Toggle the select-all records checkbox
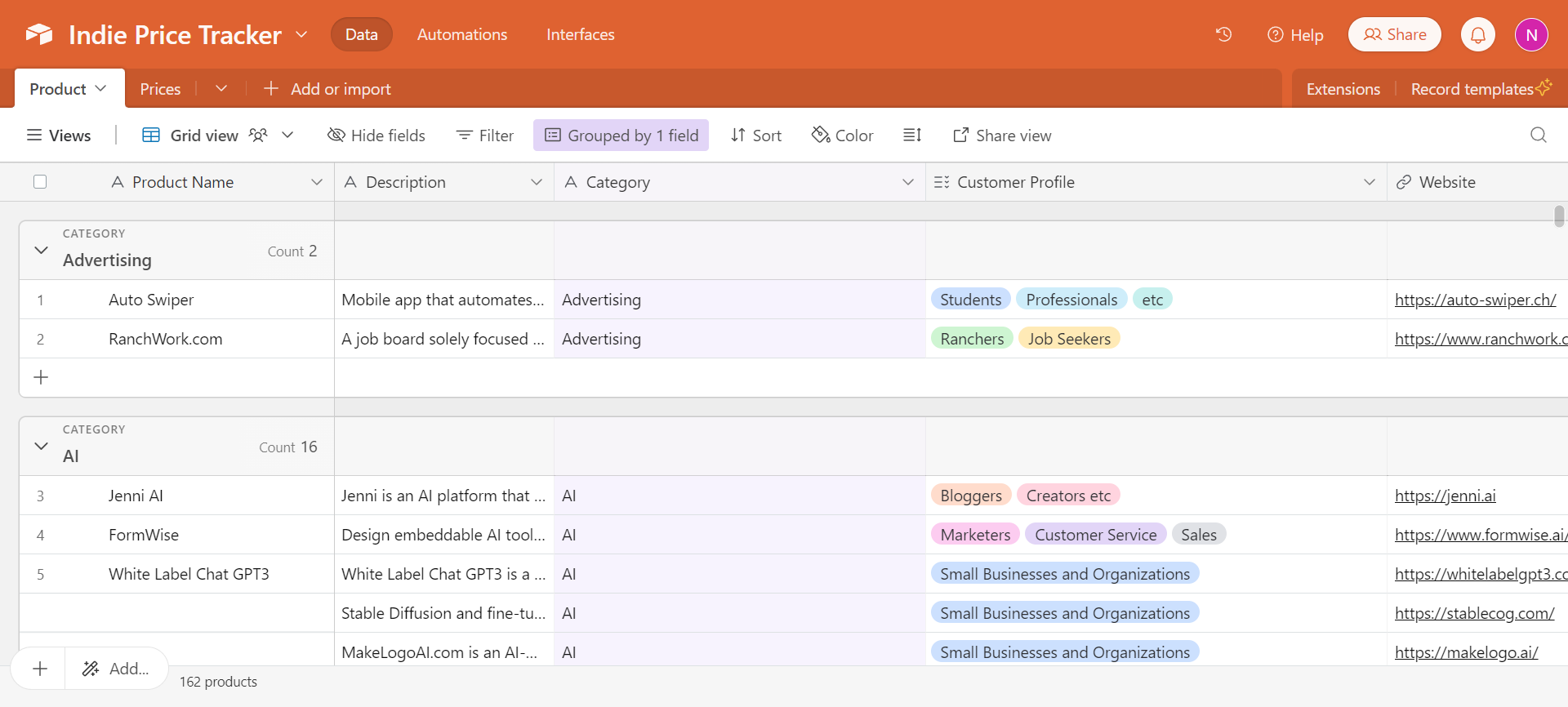 (40, 182)
